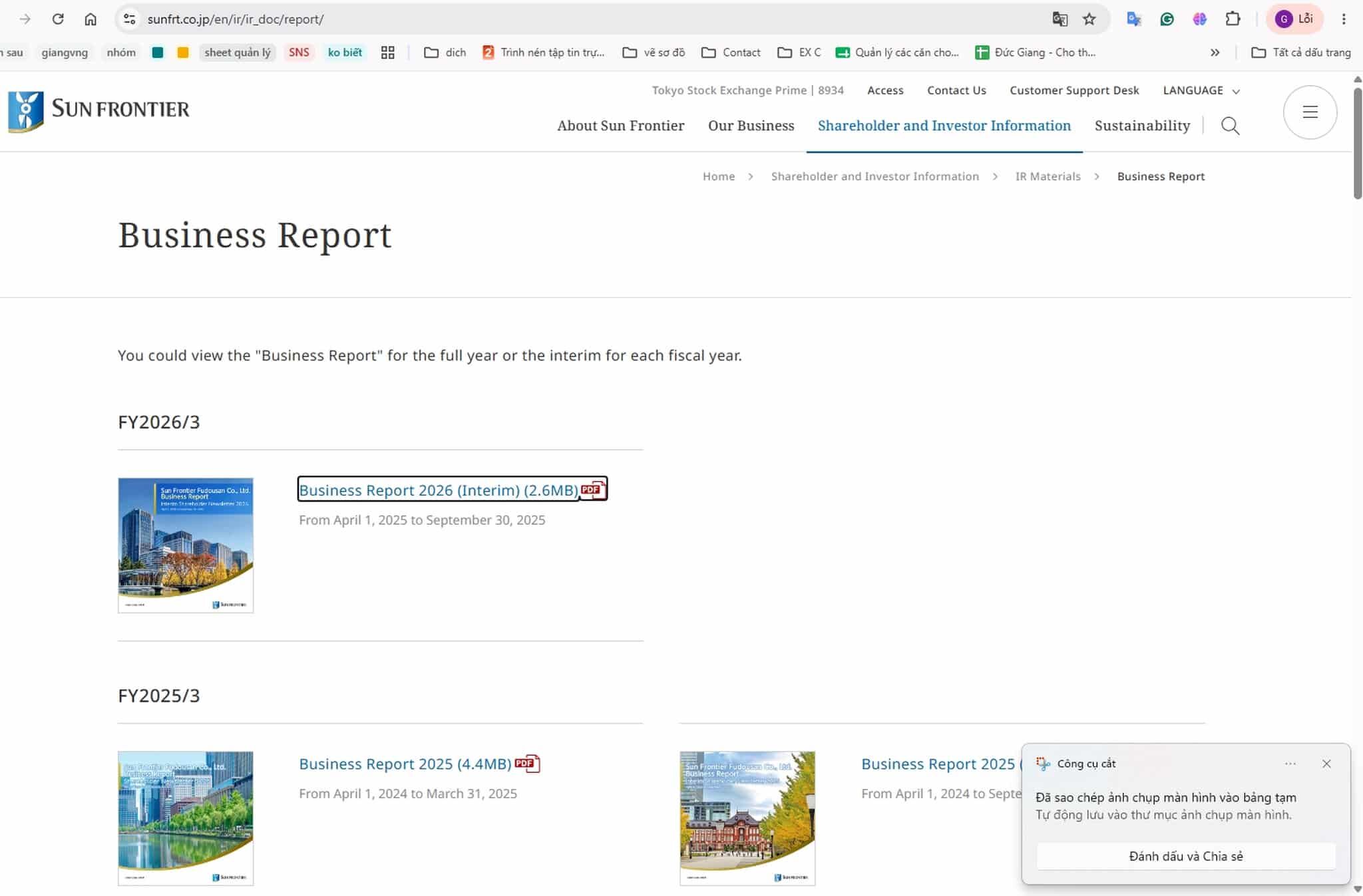Open Sustainability menu
The width and height of the screenshot is (1363, 896).
click(x=1142, y=126)
